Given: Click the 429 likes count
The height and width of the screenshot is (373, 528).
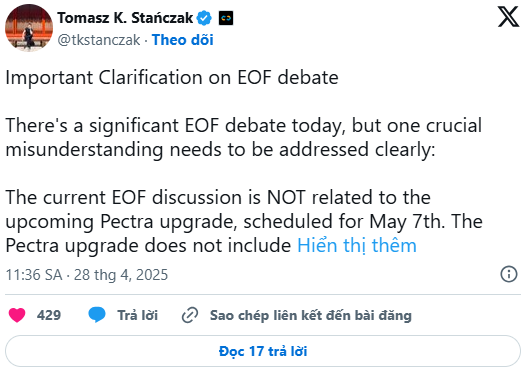Looking at the screenshot, I should [49, 315].
